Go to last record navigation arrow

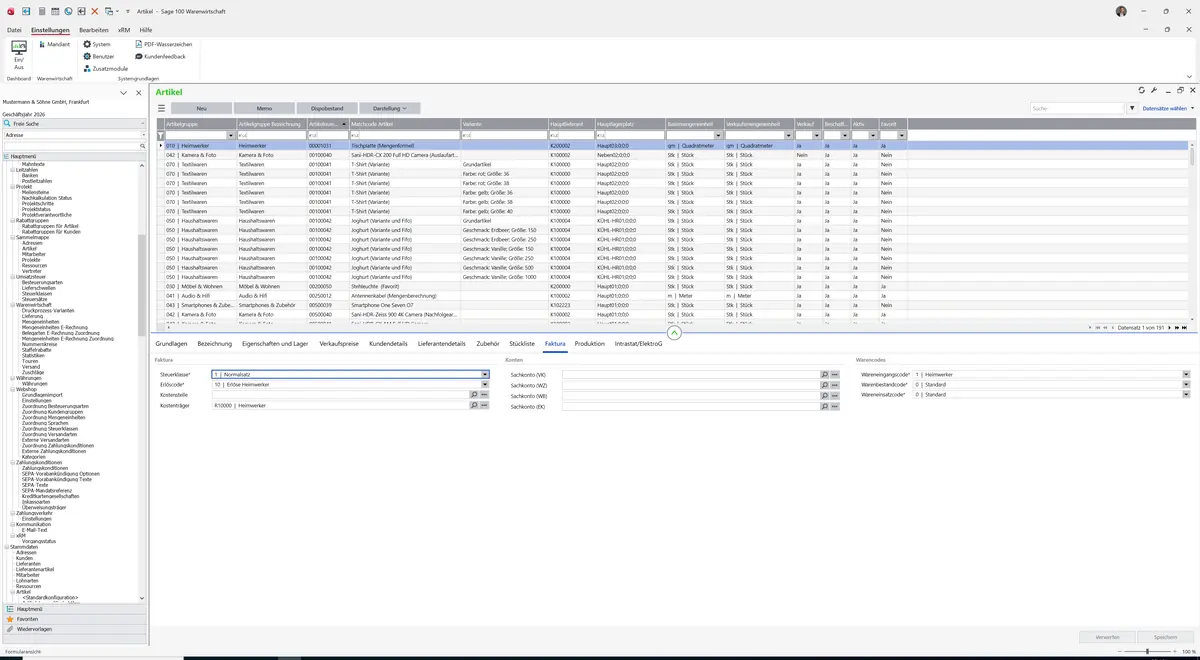point(1185,327)
